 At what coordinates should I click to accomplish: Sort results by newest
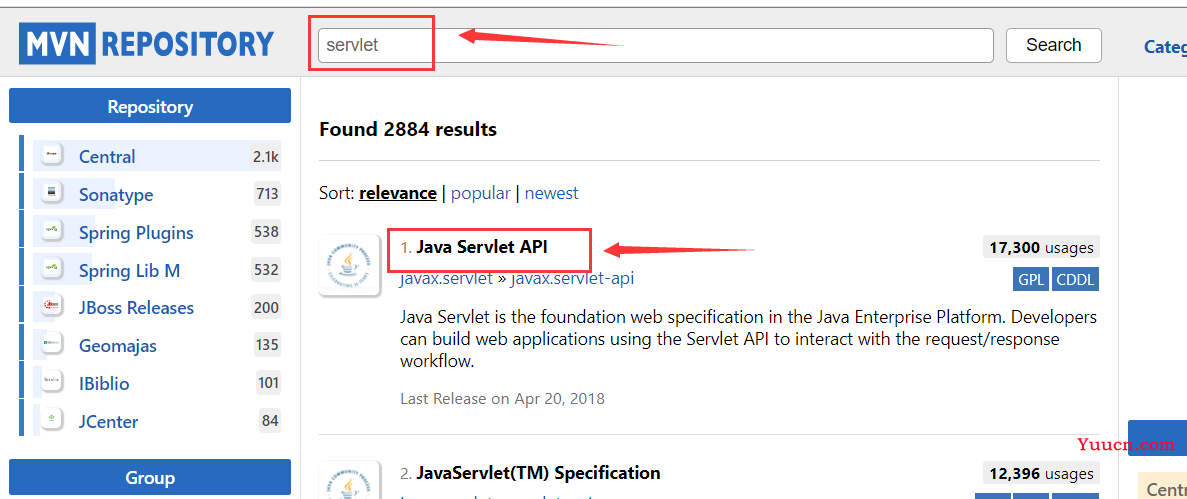tap(551, 193)
